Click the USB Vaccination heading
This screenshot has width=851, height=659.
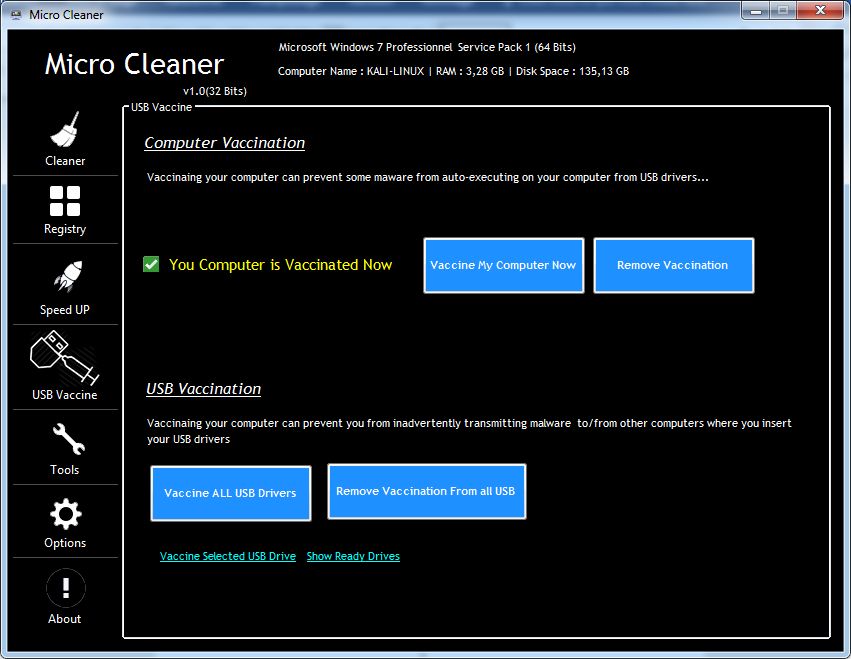[204, 389]
